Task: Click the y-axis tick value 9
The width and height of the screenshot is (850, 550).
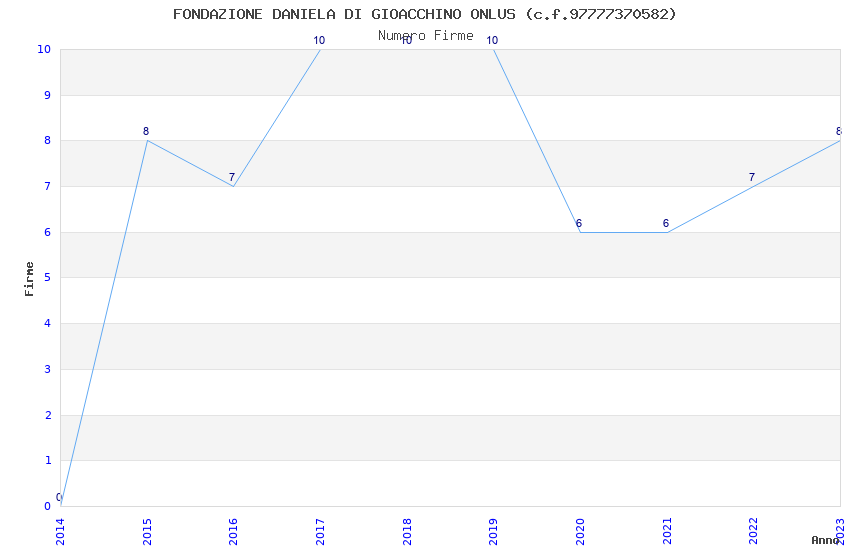Action: point(48,95)
